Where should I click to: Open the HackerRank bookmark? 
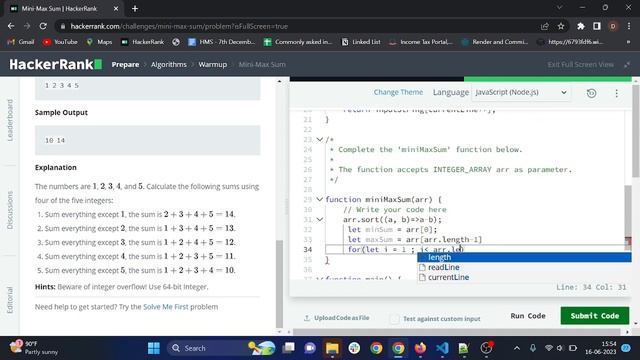142,42
